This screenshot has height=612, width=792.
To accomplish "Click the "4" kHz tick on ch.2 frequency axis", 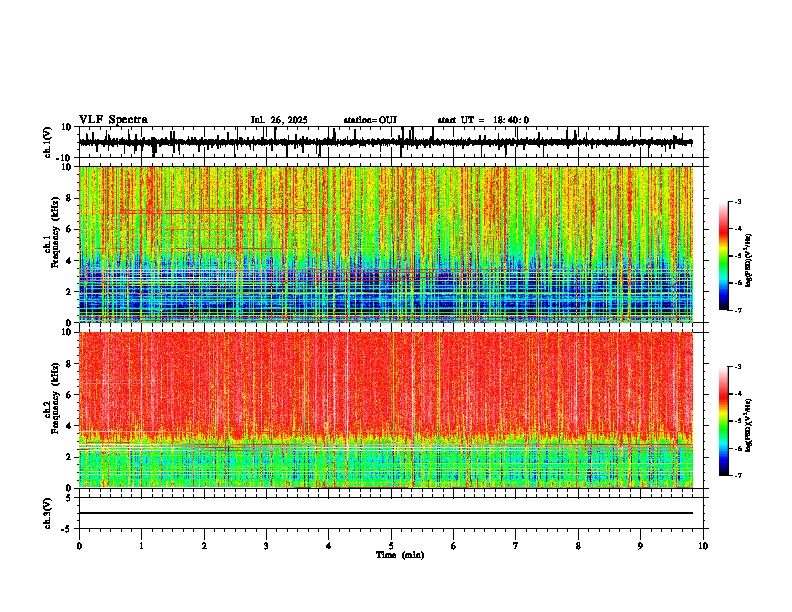I will [x=70, y=426].
